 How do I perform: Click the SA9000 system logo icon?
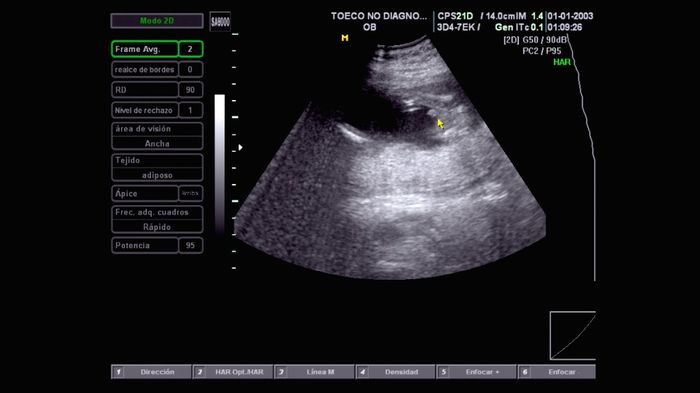[x=220, y=21]
